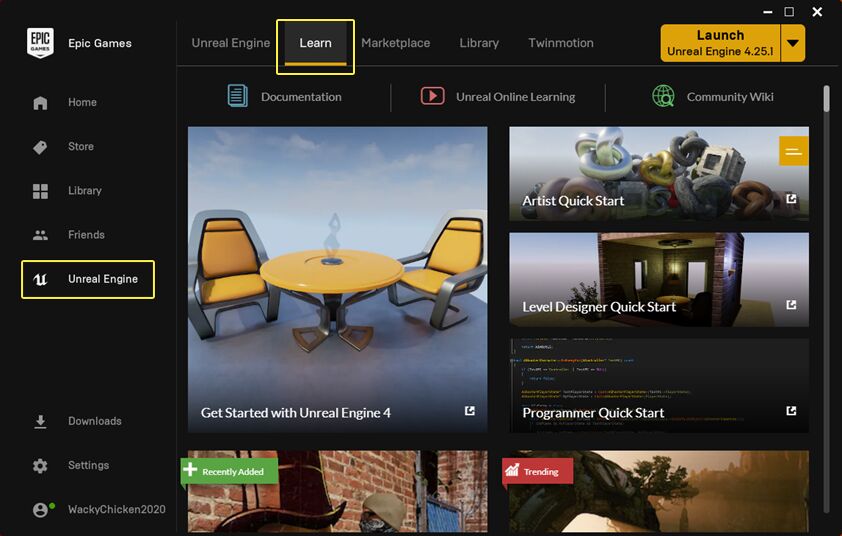Click external link icon on Get Started card

coord(470,410)
